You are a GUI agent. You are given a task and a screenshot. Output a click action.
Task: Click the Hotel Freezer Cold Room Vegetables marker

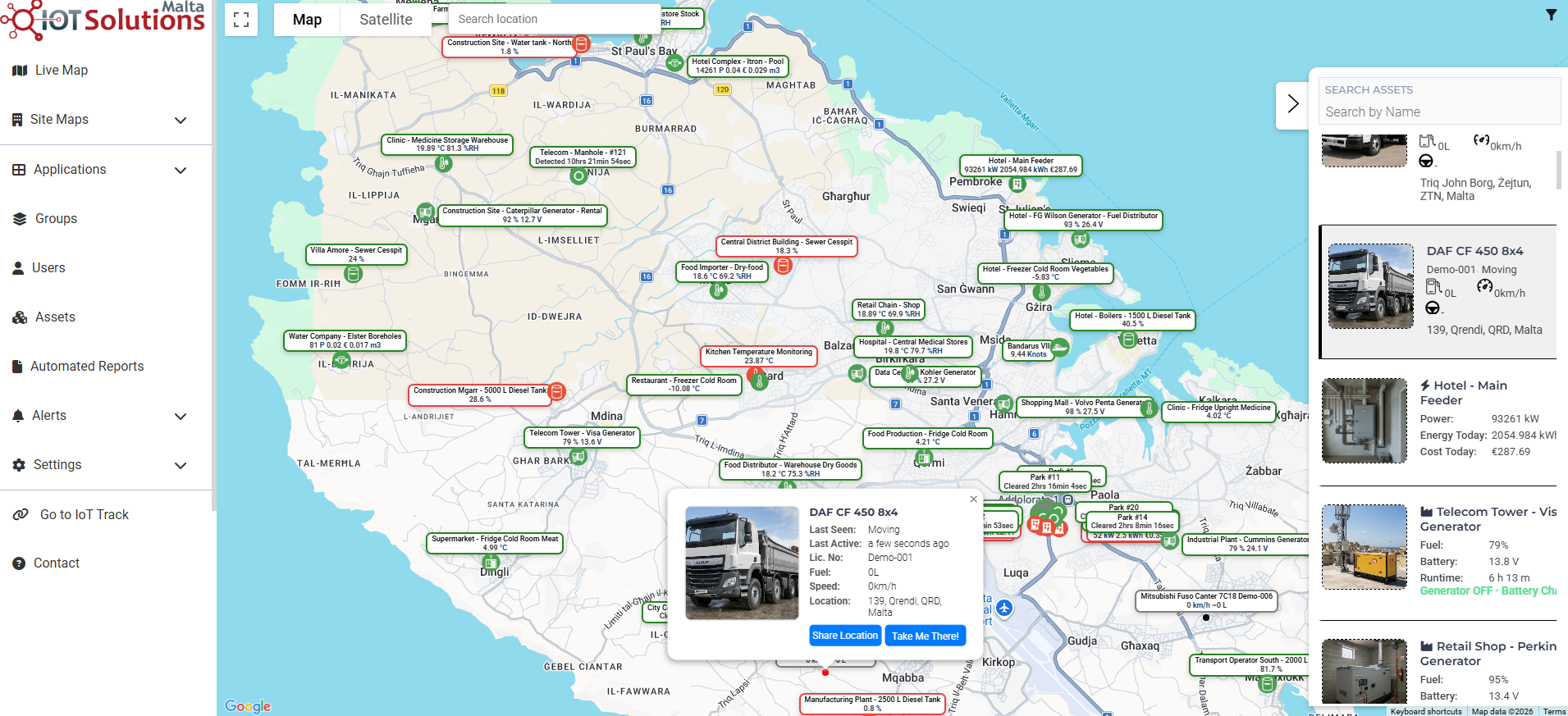1042,292
